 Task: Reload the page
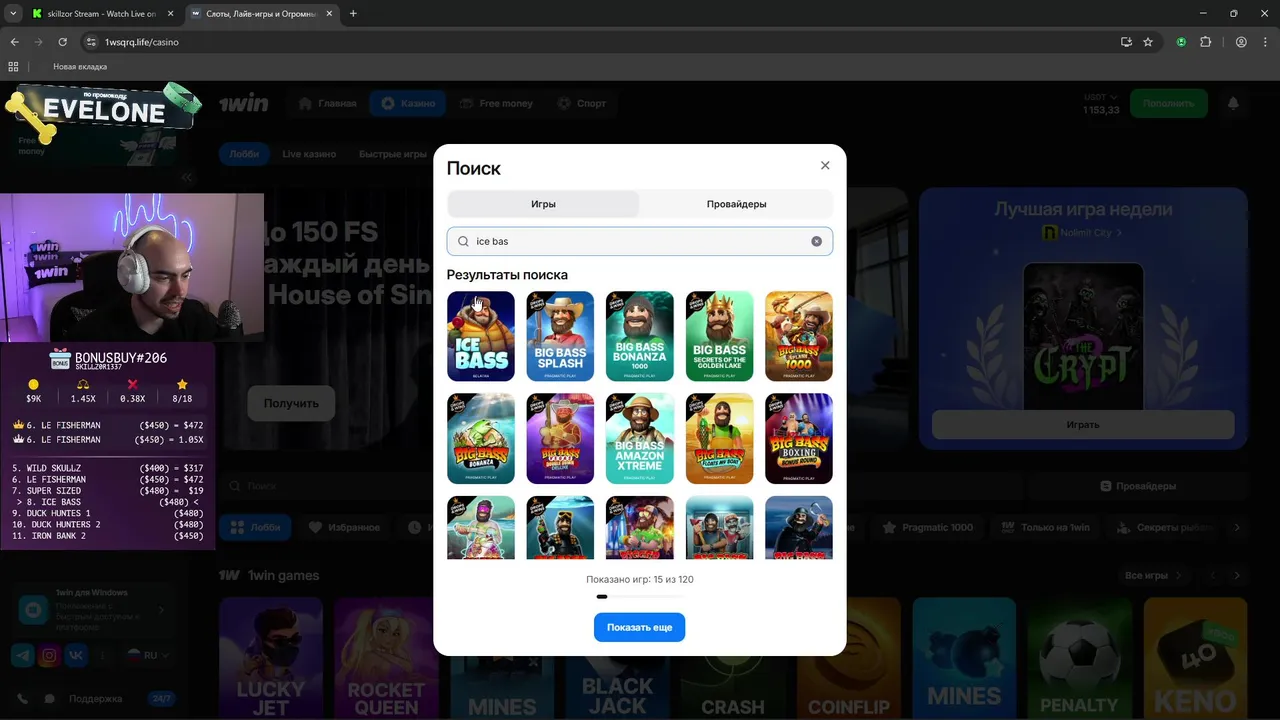(x=62, y=42)
